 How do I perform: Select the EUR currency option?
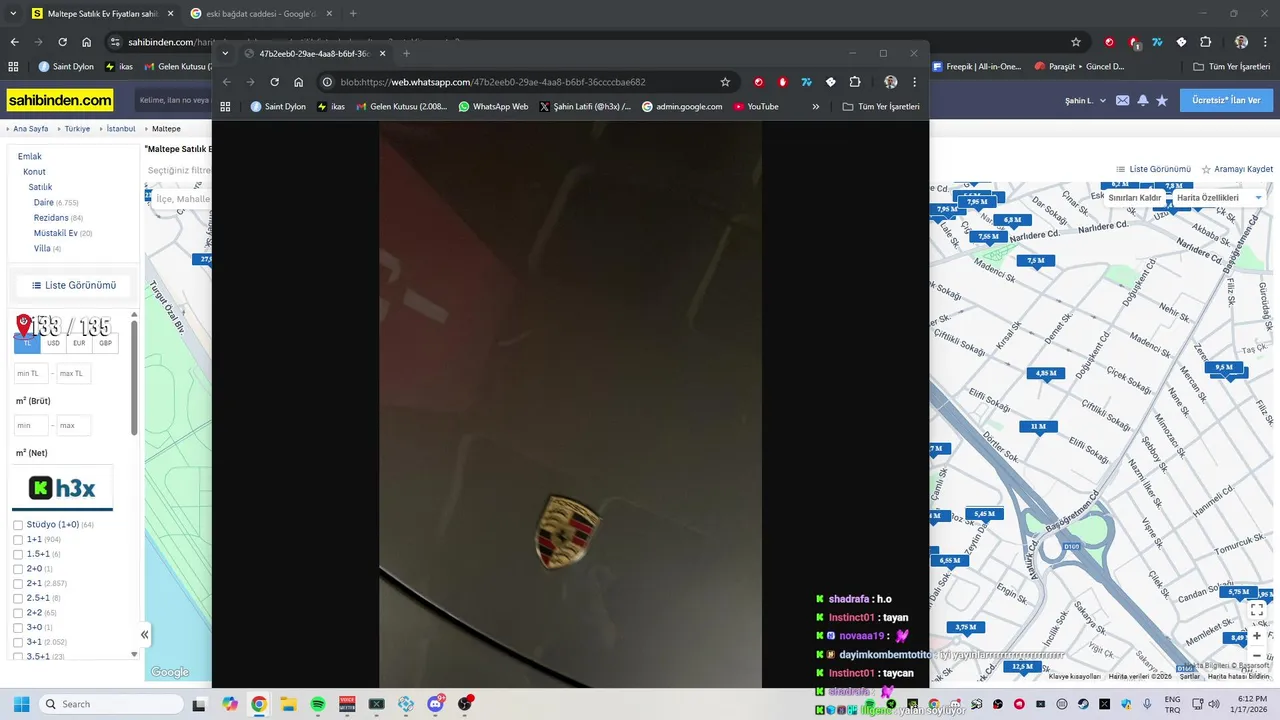pyautogui.click(x=79, y=343)
